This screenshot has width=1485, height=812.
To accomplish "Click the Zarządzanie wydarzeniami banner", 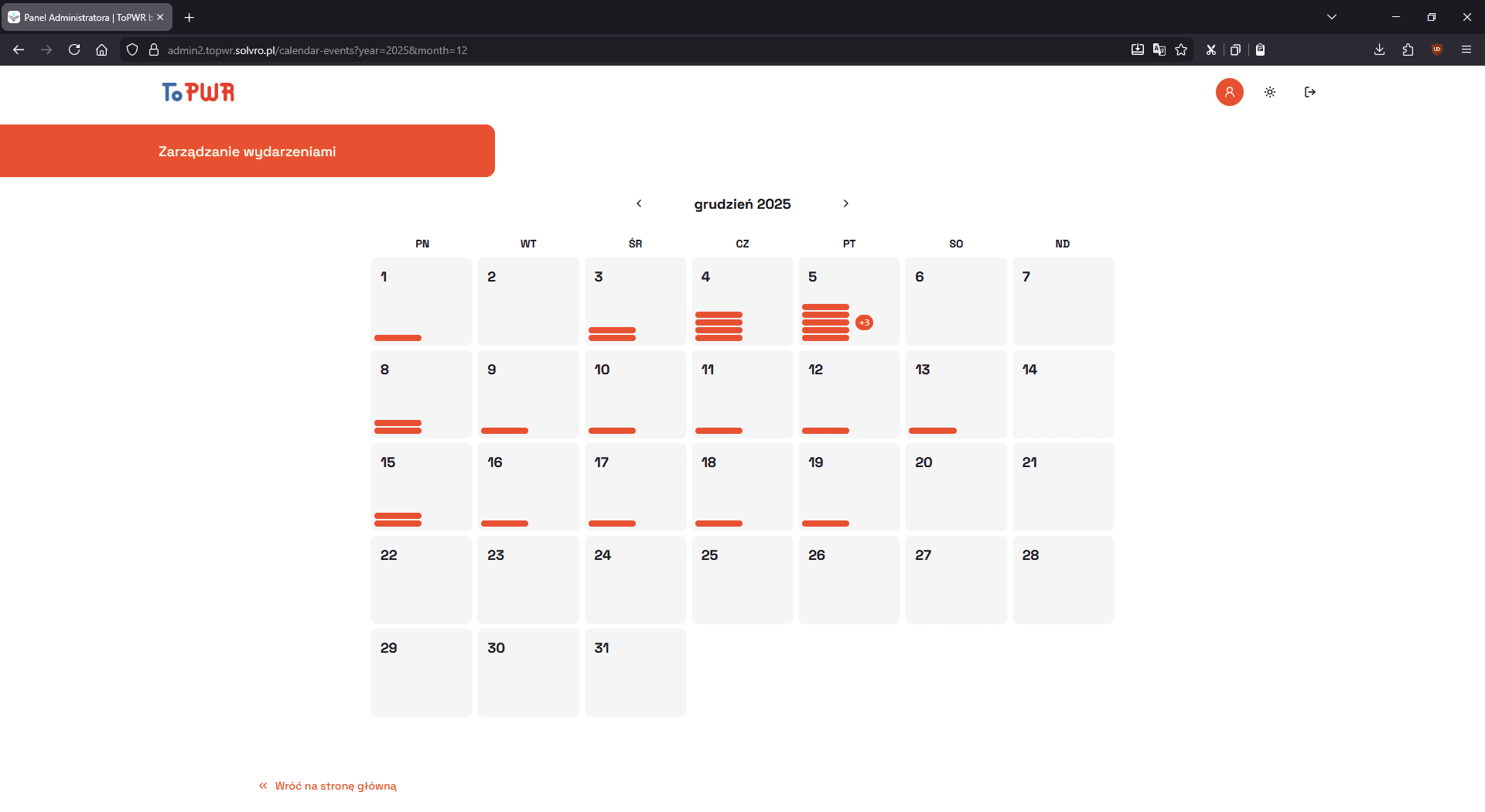I will click(x=246, y=151).
